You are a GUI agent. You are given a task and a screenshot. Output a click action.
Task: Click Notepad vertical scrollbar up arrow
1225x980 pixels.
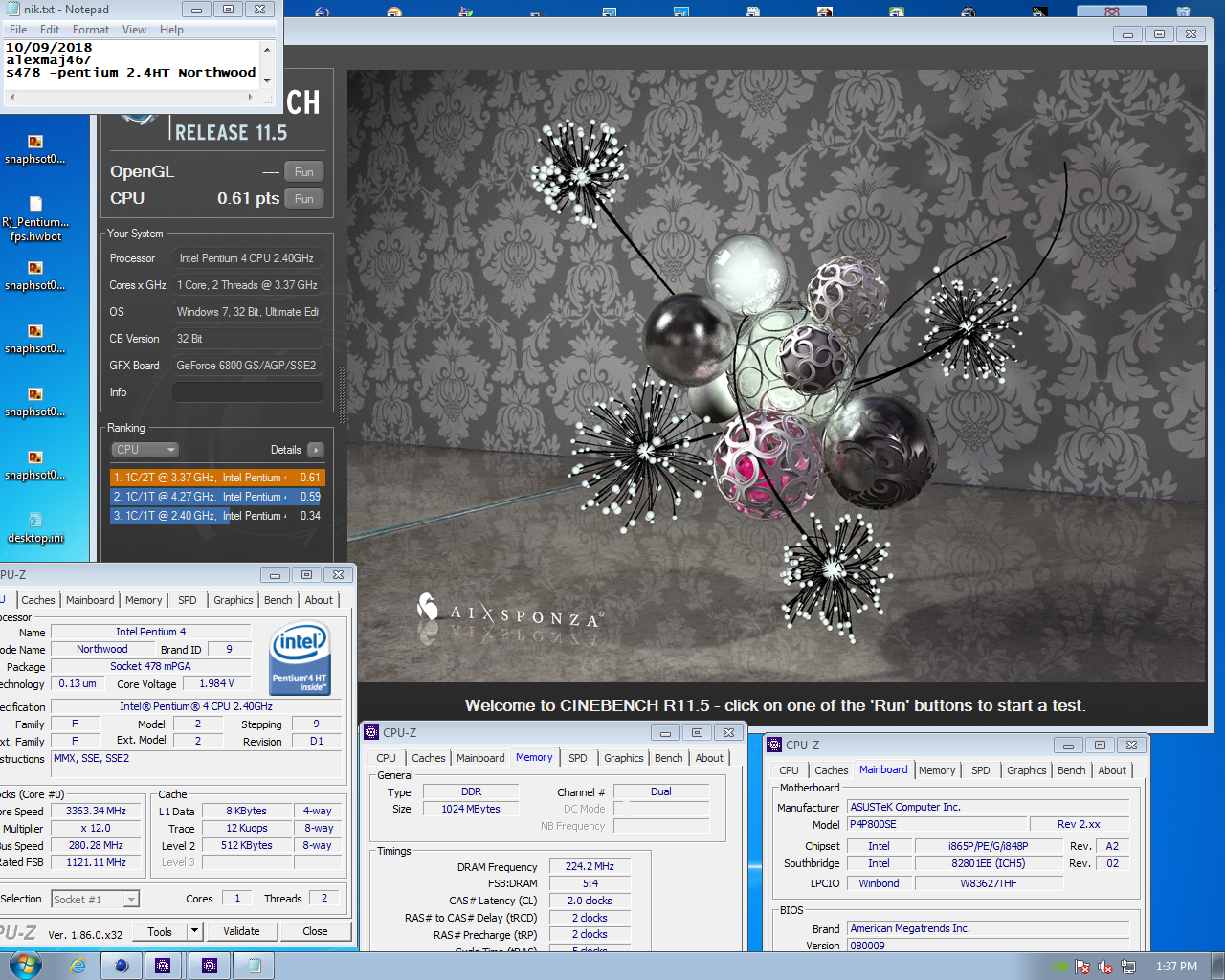(267, 49)
